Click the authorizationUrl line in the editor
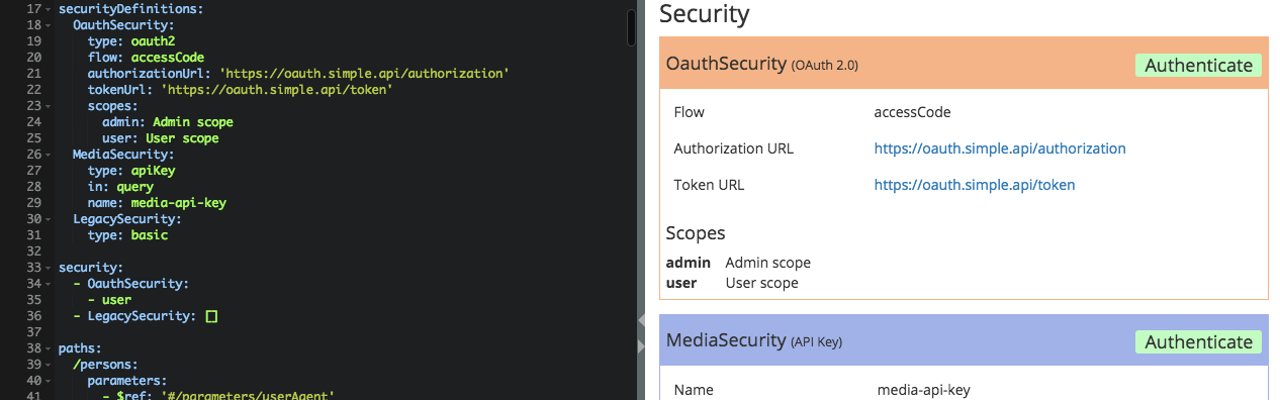Screen dimensions: 1280x400 pos(299,73)
